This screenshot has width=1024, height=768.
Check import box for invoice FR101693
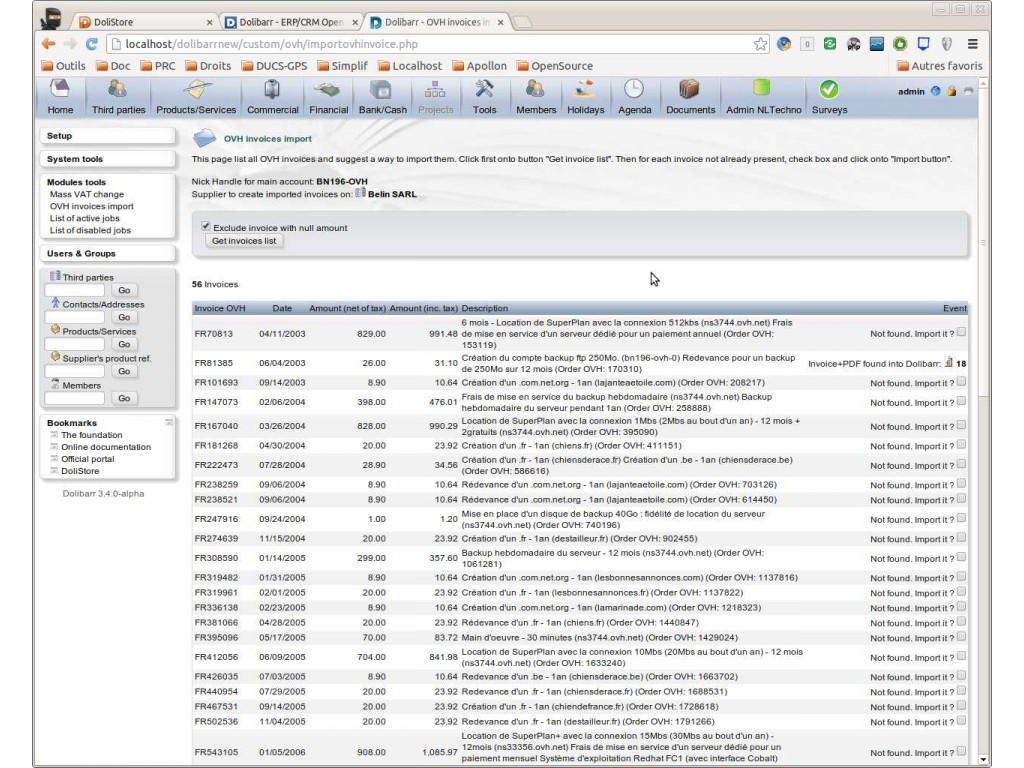961,382
